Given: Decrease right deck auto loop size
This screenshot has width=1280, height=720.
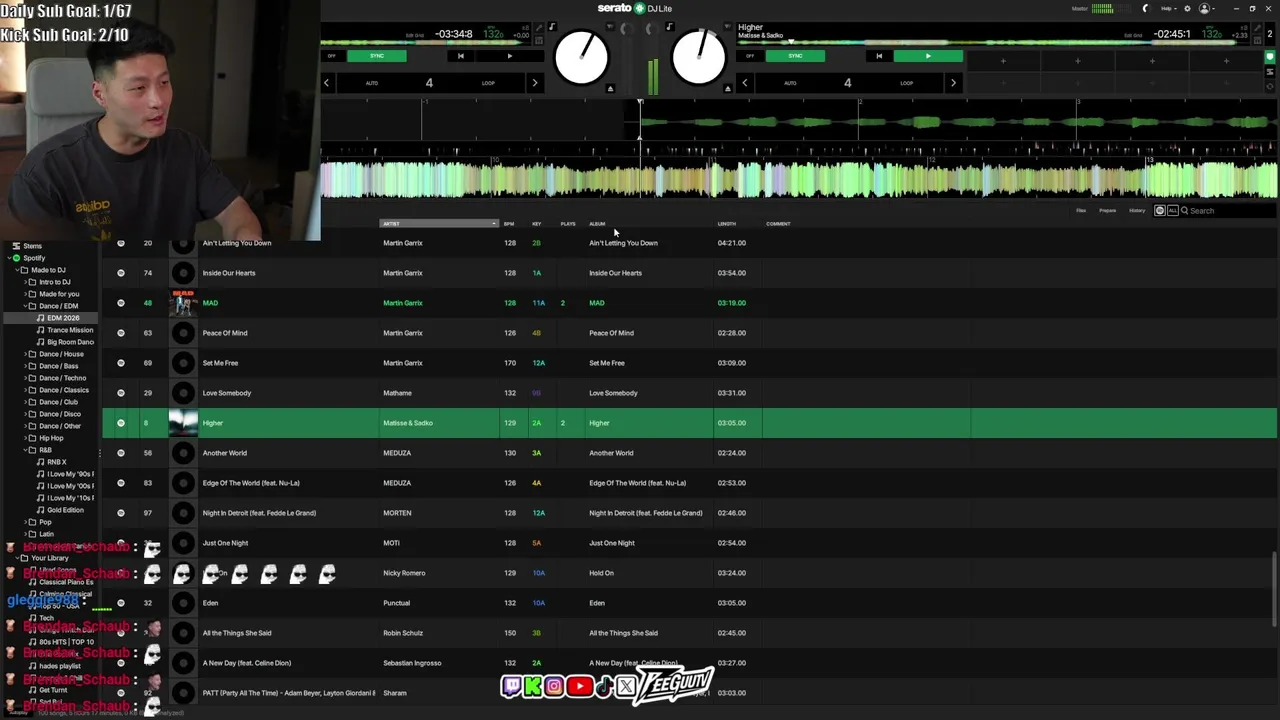Looking at the screenshot, I should [x=745, y=83].
